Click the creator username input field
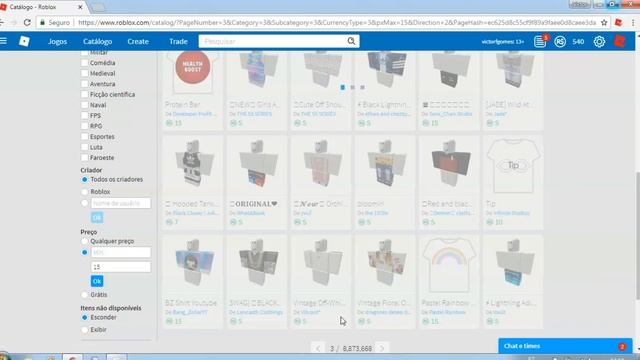 120,203
